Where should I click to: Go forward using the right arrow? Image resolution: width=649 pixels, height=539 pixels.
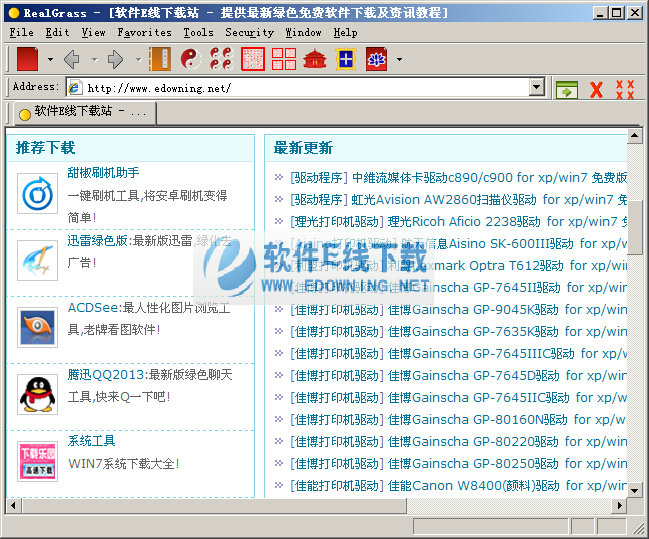pyautogui.click(x=116, y=59)
